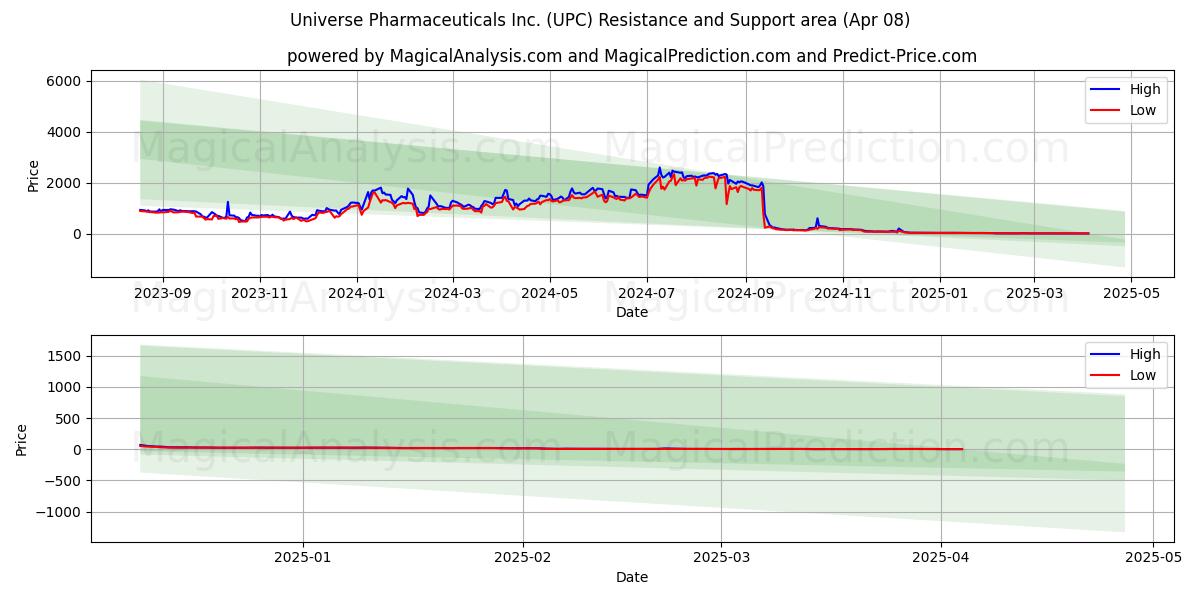Click the 2024-01 date tick label

pos(357,294)
